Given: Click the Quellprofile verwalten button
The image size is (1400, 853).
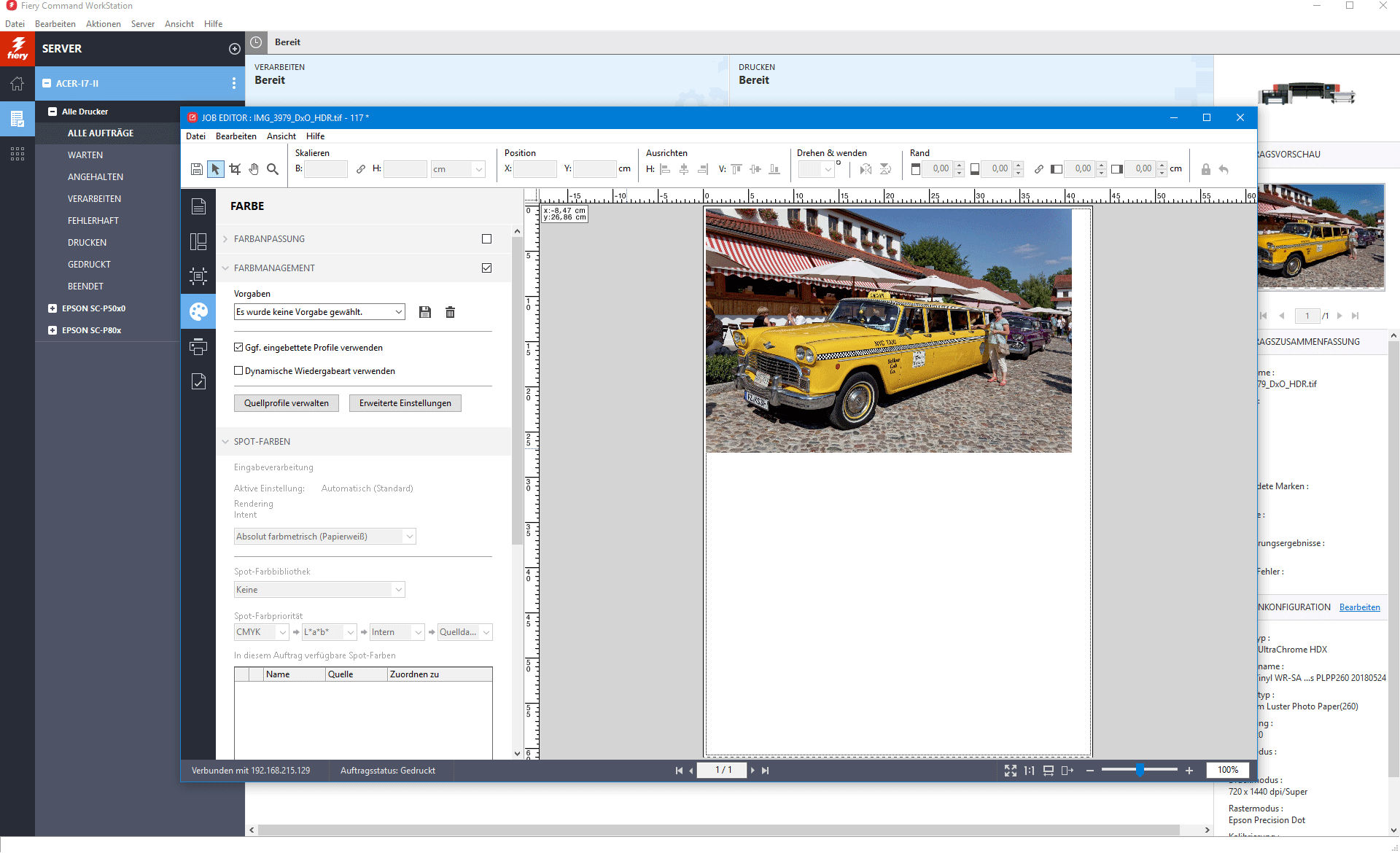Looking at the screenshot, I should tap(286, 403).
